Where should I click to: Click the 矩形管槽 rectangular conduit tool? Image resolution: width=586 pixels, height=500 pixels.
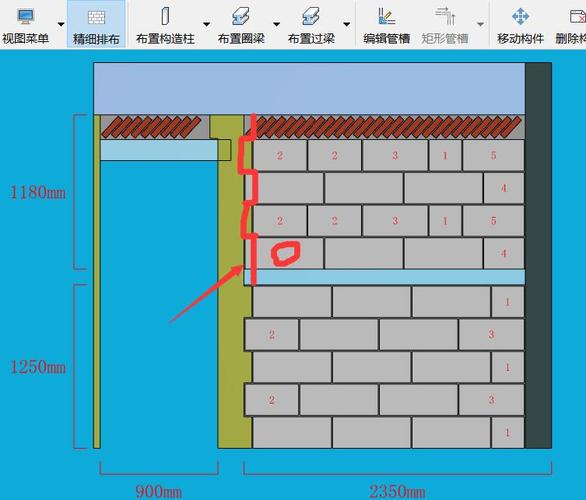pyautogui.click(x=445, y=24)
